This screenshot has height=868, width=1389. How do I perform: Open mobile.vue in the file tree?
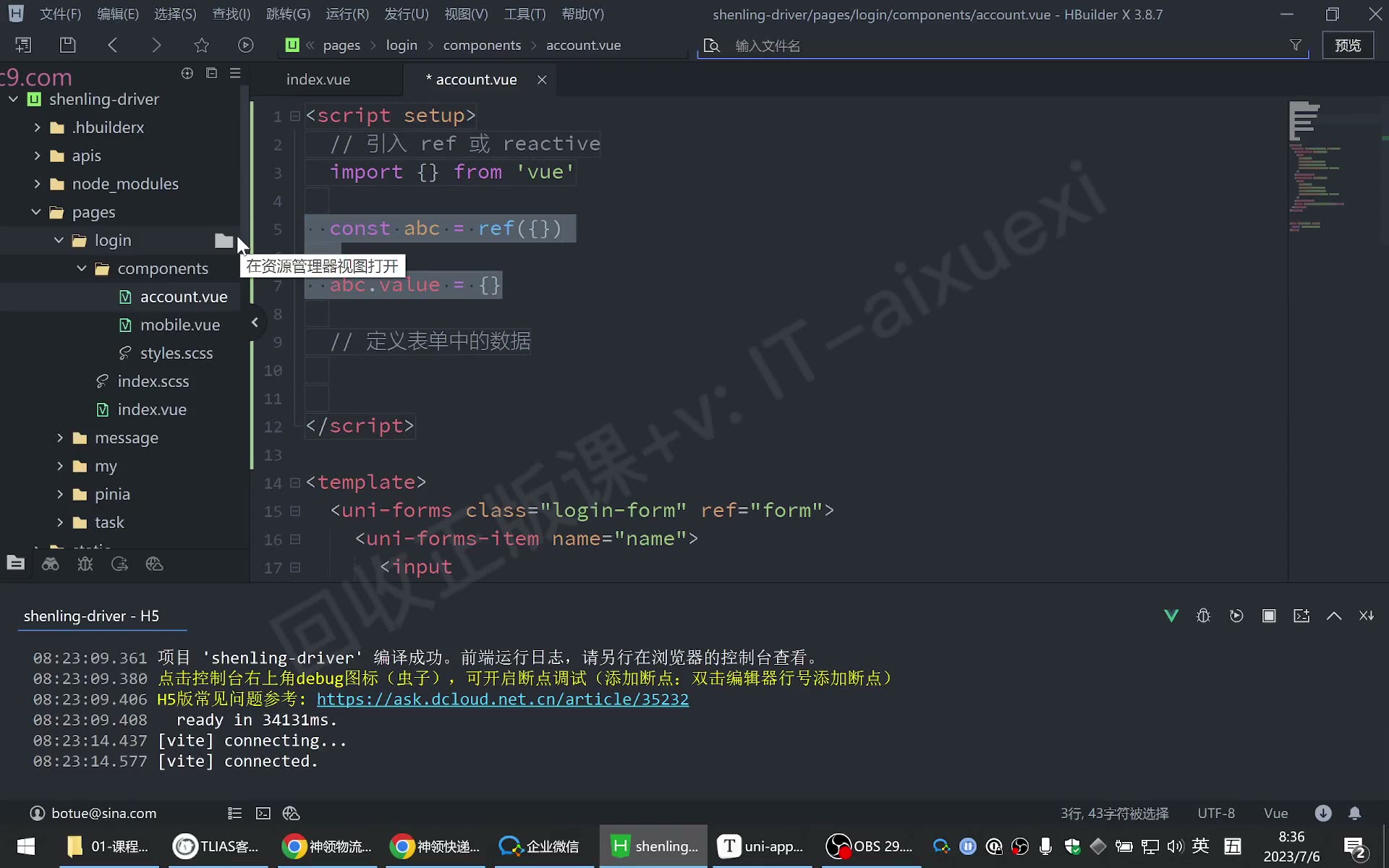click(180, 325)
